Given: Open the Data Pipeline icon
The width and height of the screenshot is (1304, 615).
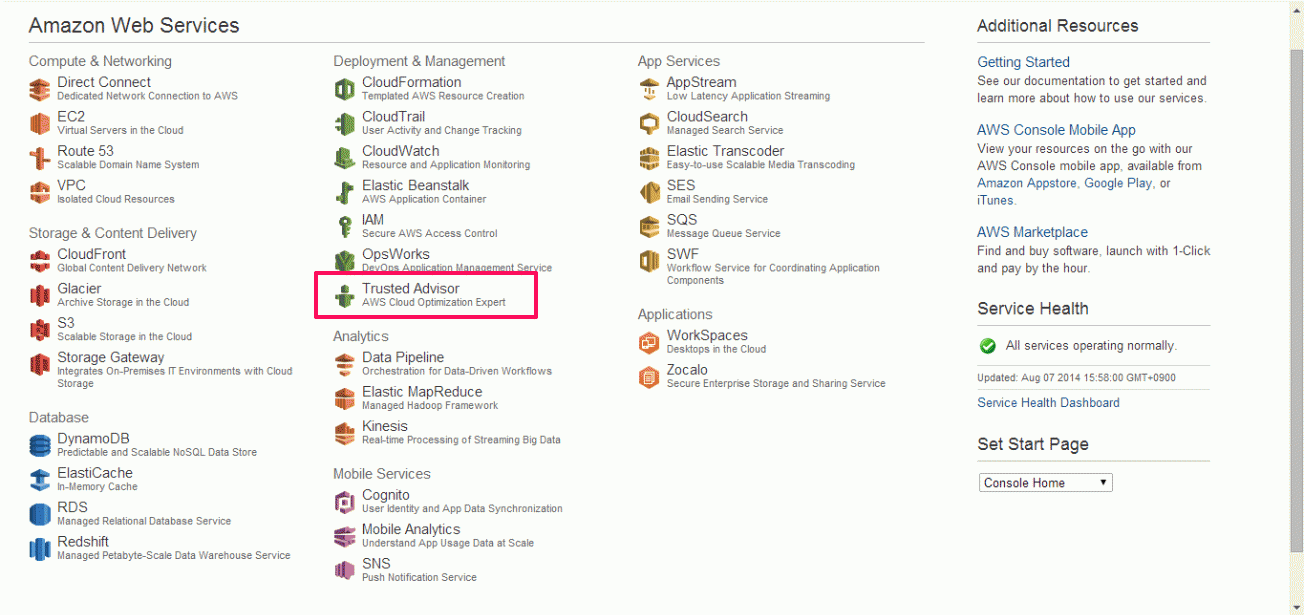Looking at the screenshot, I should pyautogui.click(x=344, y=364).
